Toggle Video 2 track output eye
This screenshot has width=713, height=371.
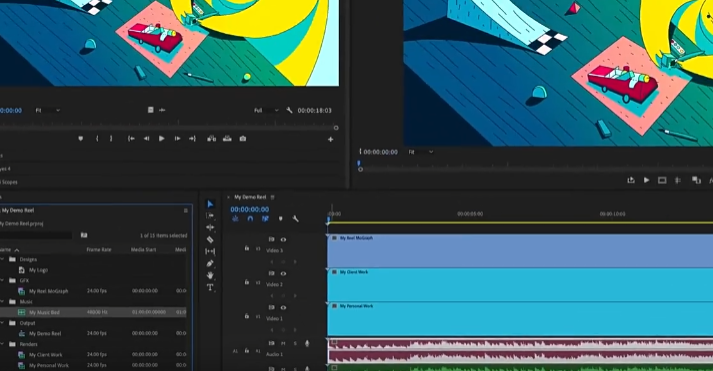pyautogui.click(x=283, y=273)
